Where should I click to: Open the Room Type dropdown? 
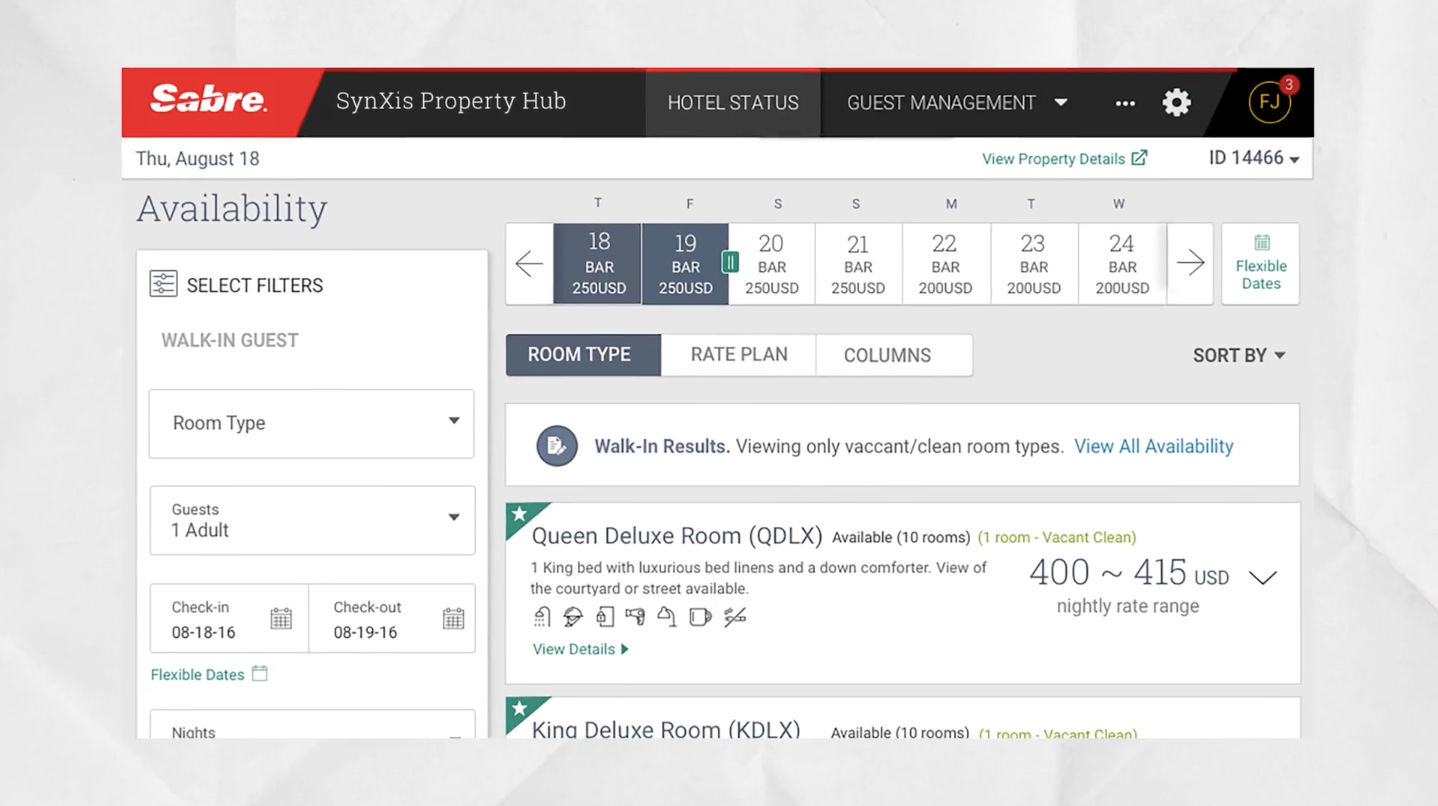click(x=312, y=424)
